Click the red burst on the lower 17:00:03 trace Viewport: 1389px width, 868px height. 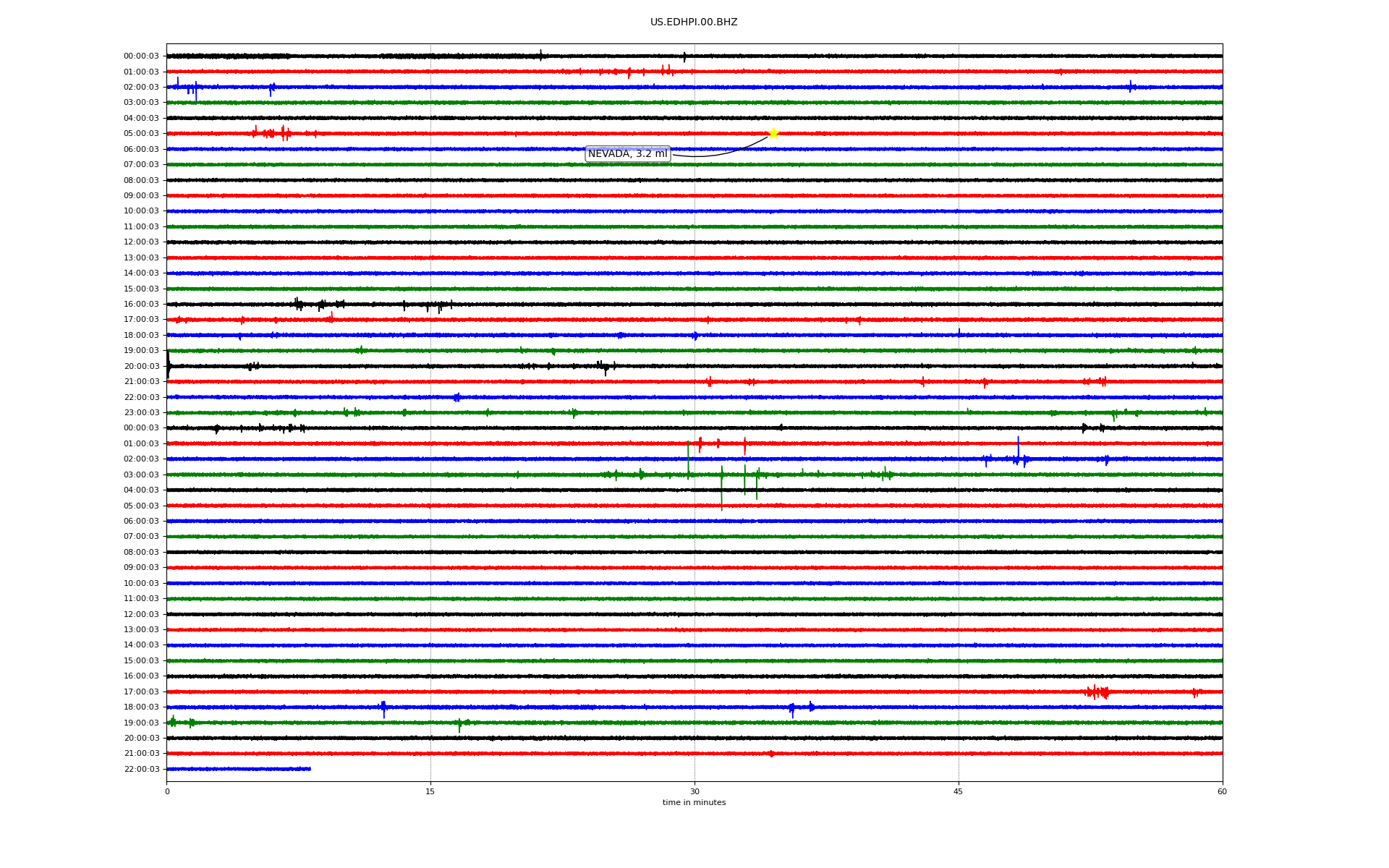tap(1097, 692)
